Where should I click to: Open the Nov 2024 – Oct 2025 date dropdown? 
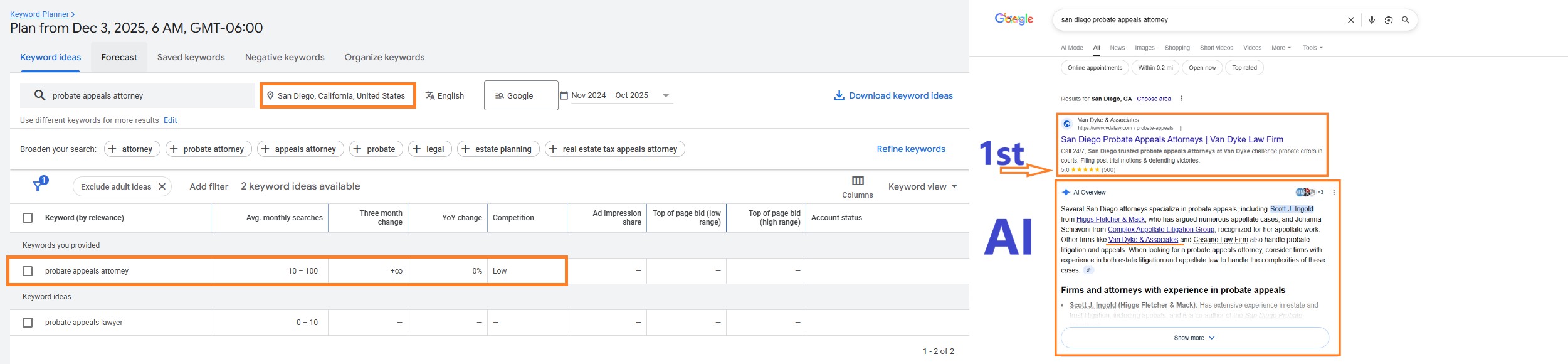pos(666,95)
